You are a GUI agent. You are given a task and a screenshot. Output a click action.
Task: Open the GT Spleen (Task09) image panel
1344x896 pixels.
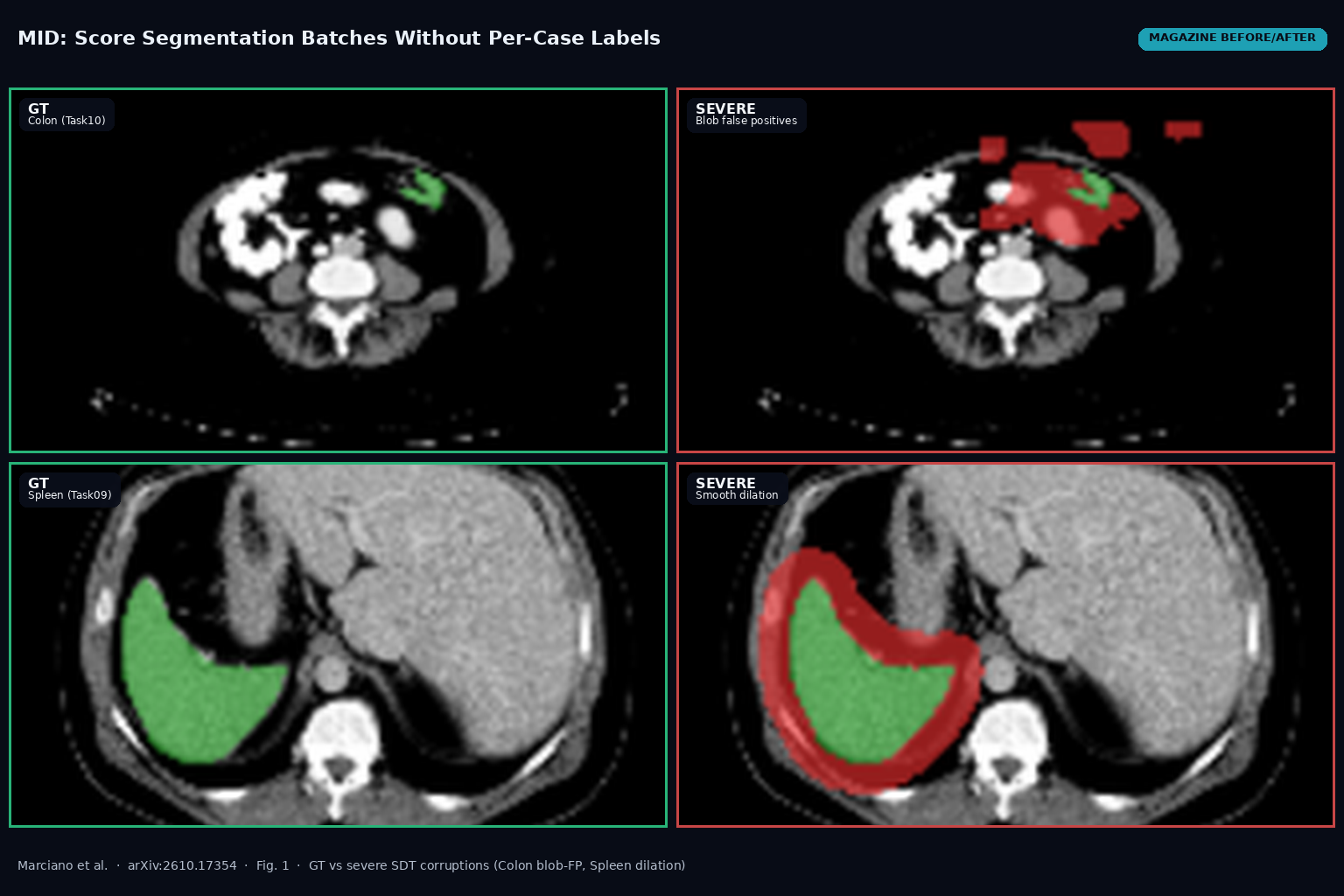(338, 645)
